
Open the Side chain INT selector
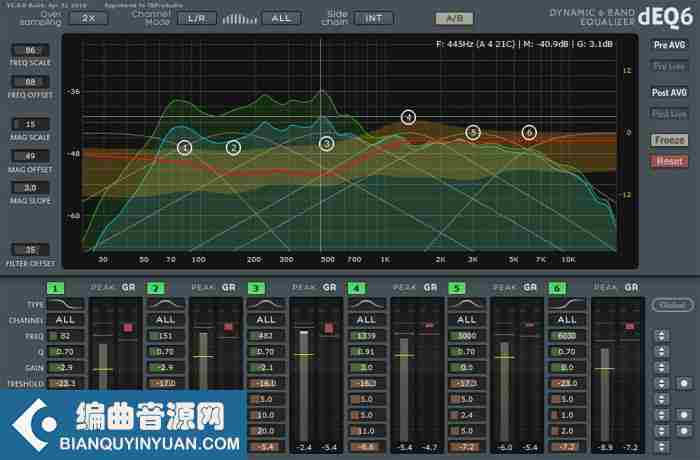pos(374,19)
